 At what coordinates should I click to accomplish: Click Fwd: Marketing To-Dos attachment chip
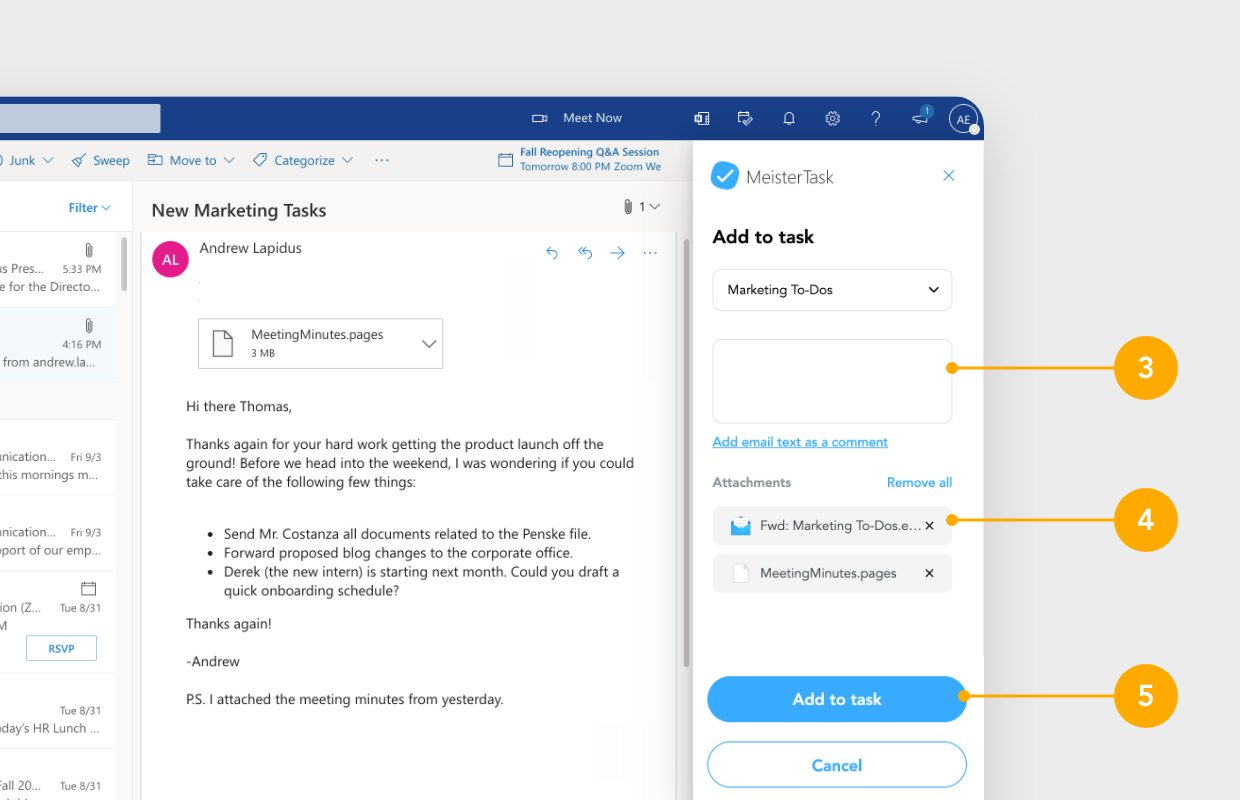832,525
